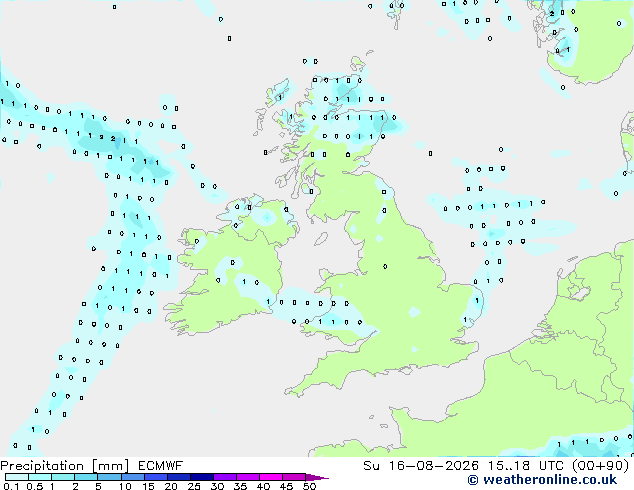Open the weatheronline.co.uk link
Screen dimensions: 634x490
click(542, 480)
